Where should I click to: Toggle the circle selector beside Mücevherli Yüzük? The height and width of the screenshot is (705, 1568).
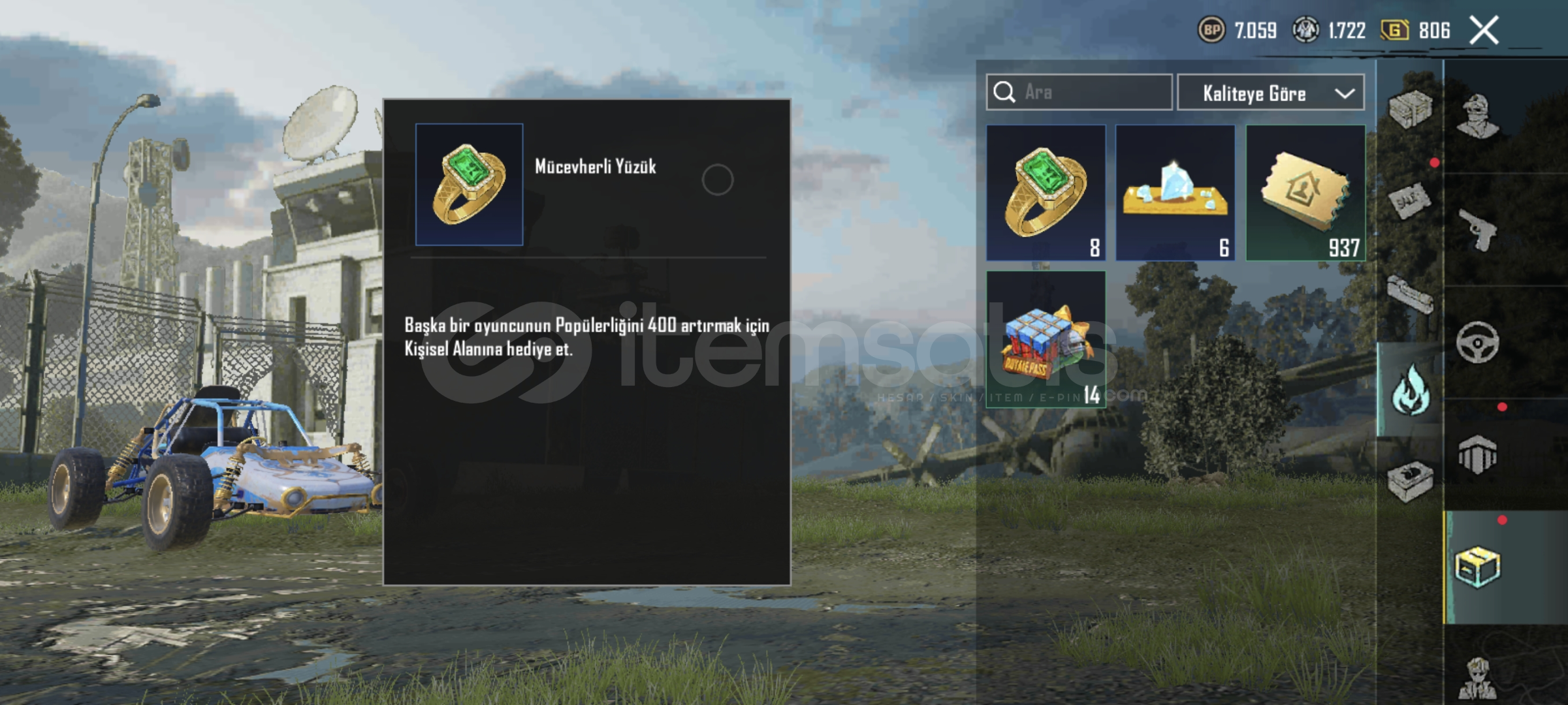[717, 180]
